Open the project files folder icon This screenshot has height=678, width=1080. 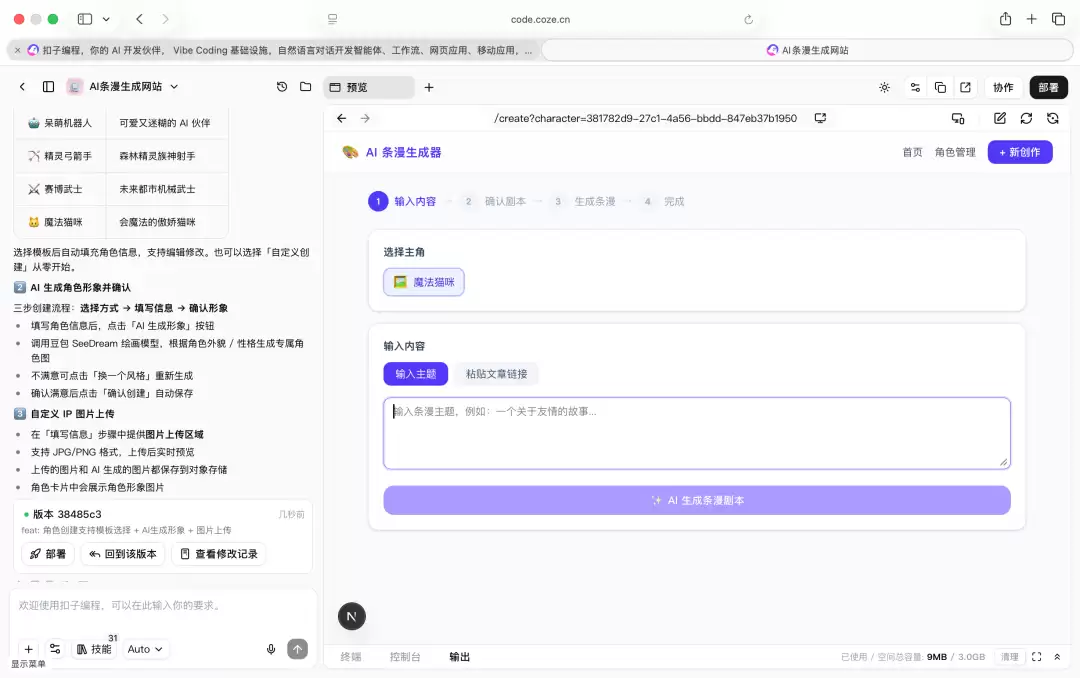[x=306, y=87]
